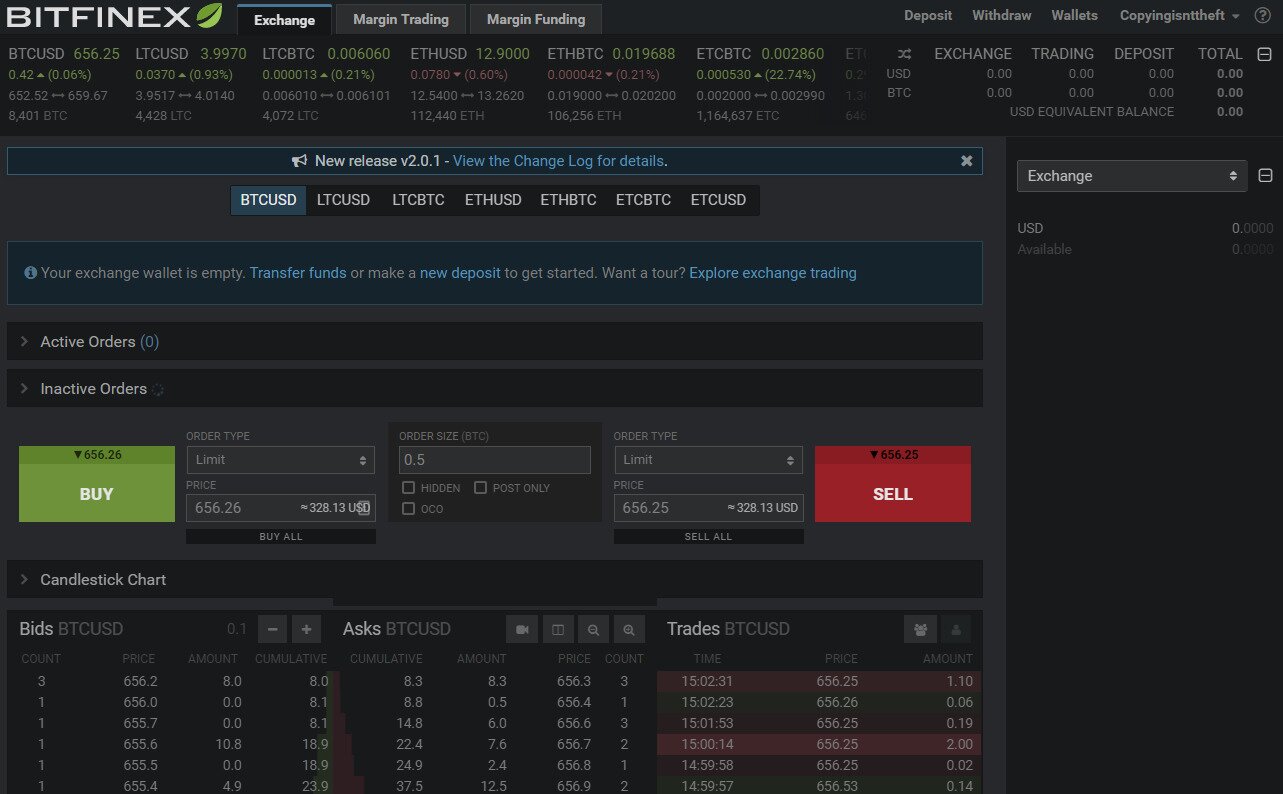Click the sell price input field
Screen dimensions: 1283x794
(708, 508)
